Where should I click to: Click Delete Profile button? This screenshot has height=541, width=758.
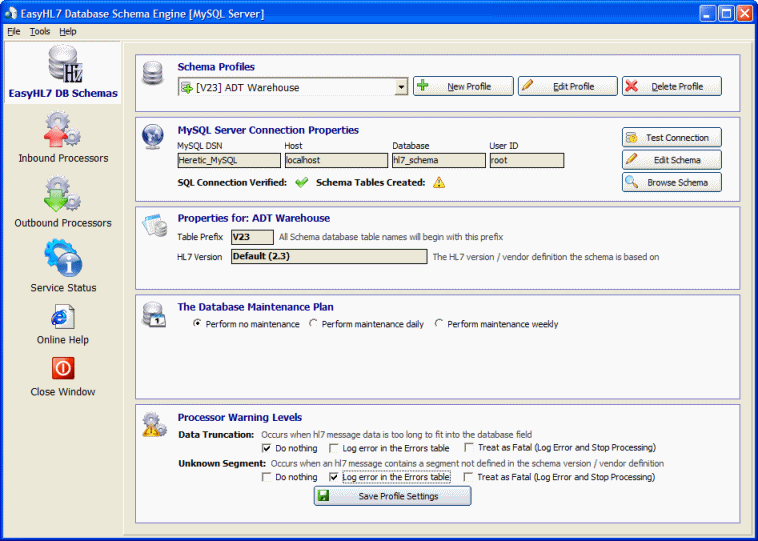point(671,86)
